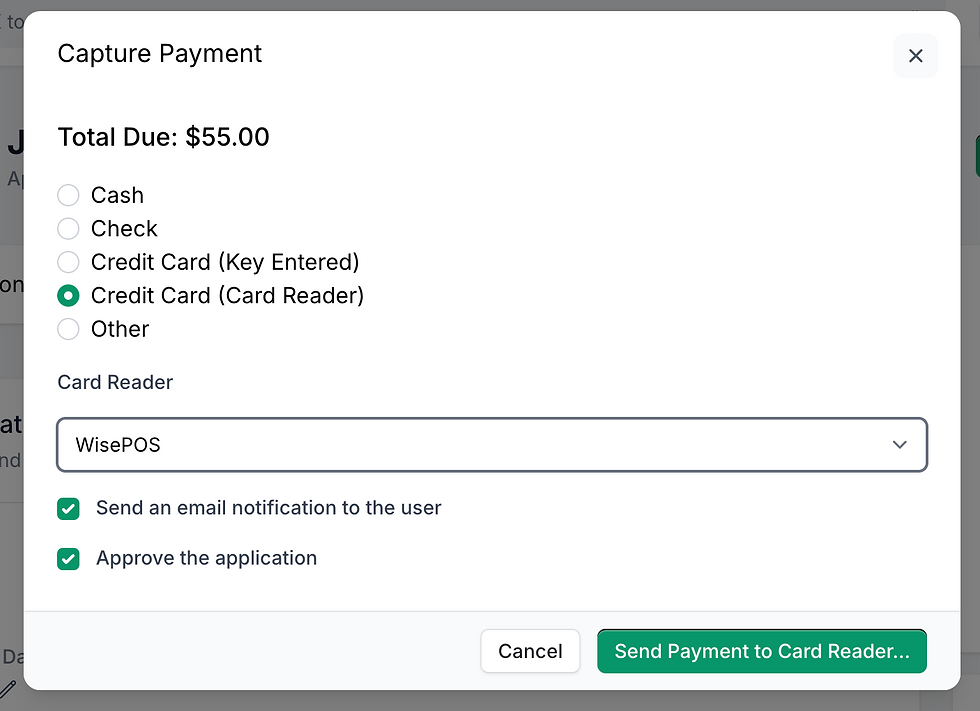The image size is (980, 711).
Task: Pick the Credit Card (Card Reader) radio button
Action: (68, 296)
